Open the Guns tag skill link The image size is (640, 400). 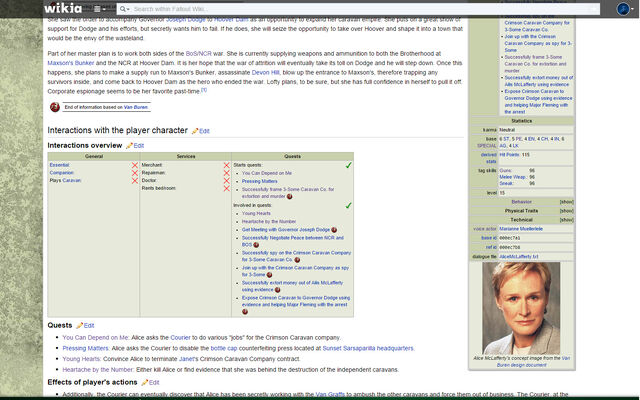pos(505,171)
